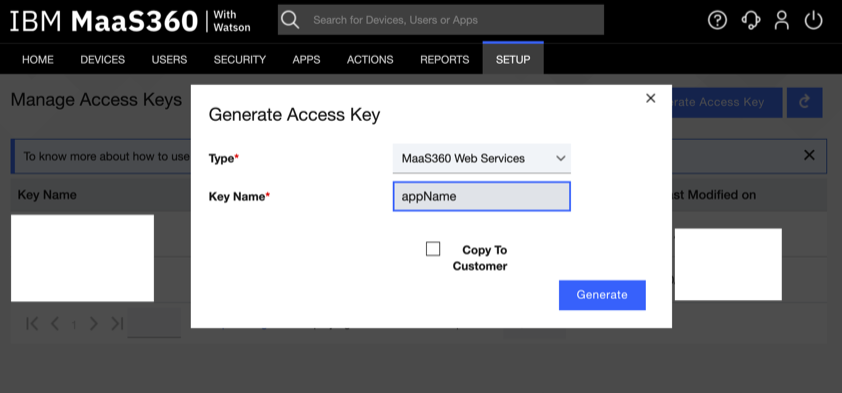Open the user profile icon
The image size is (842, 393).
[782, 20]
